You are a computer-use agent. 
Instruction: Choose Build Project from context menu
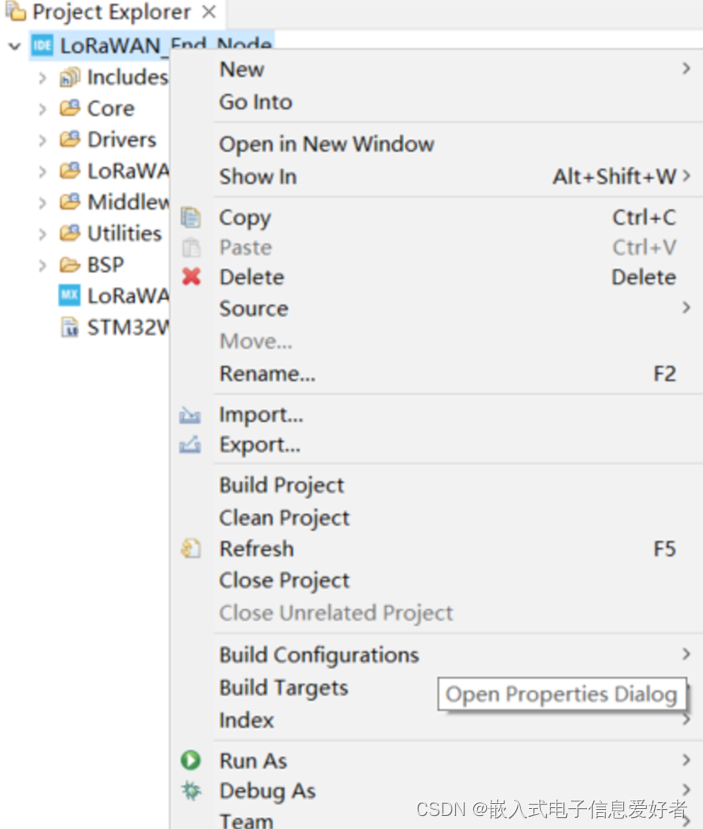282,485
